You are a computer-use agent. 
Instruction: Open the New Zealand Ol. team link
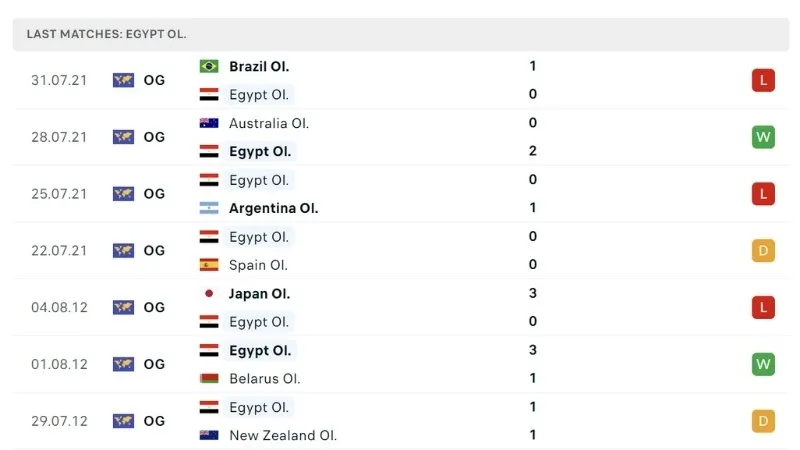[283, 435]
